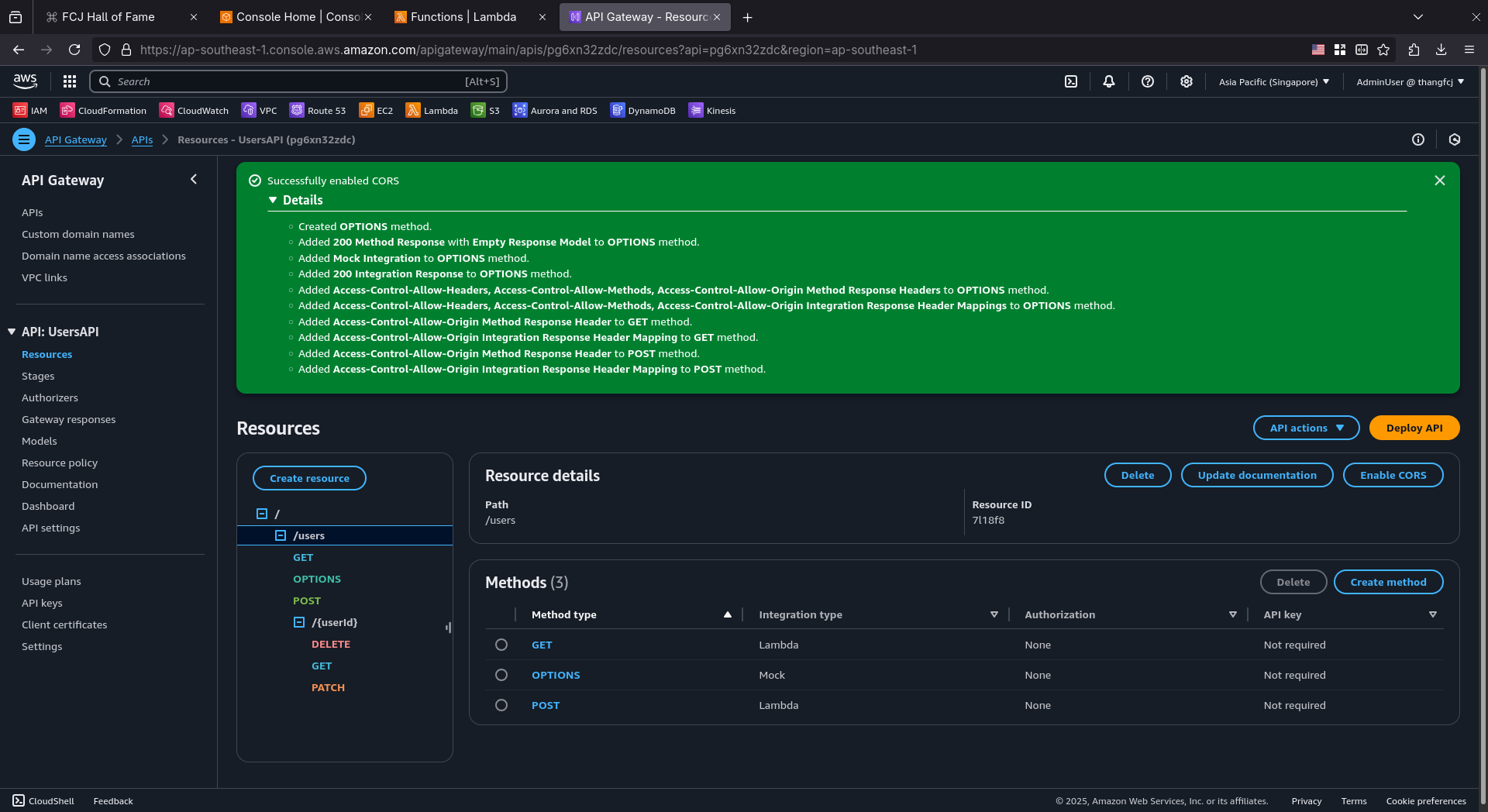Open CloudFormation service shortcut
Viewport: 1488px width, 812px height.
[x=103, y=111]
